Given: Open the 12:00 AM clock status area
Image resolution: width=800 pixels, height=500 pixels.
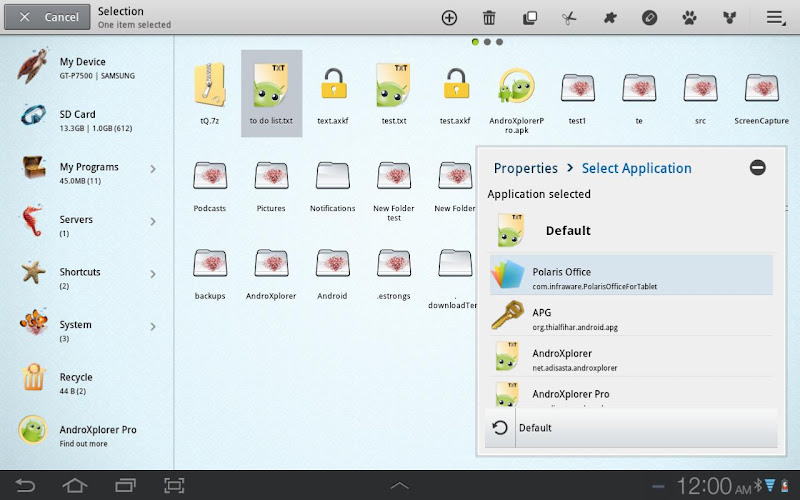Looking at the screenshot, I should (714, 486).
